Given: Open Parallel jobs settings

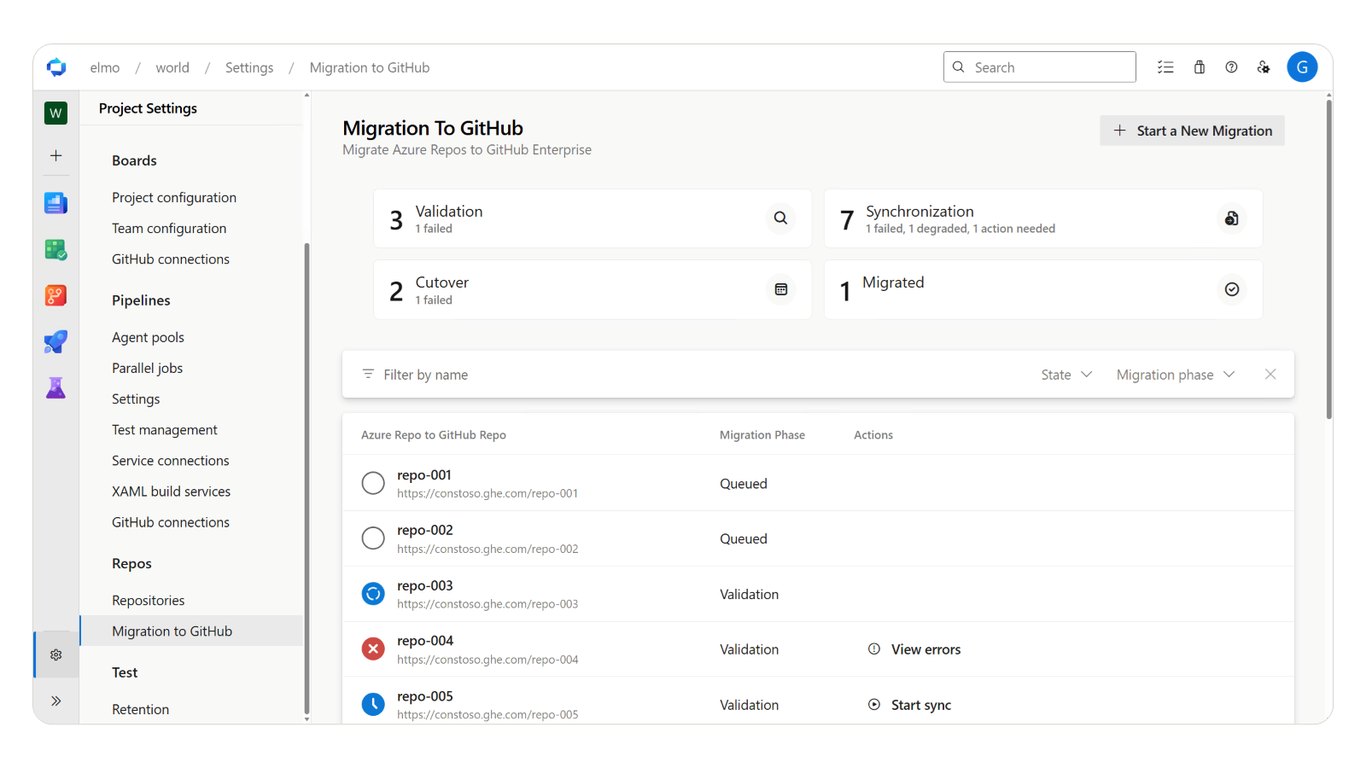Looking at the screenshot, I should point(147,368).
